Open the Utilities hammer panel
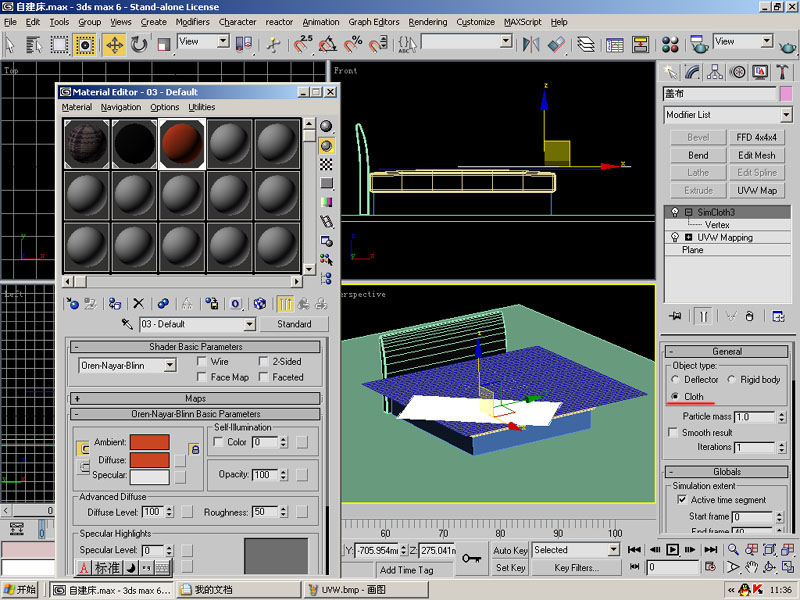The image size is (800, 600). [x=782, y=72]
